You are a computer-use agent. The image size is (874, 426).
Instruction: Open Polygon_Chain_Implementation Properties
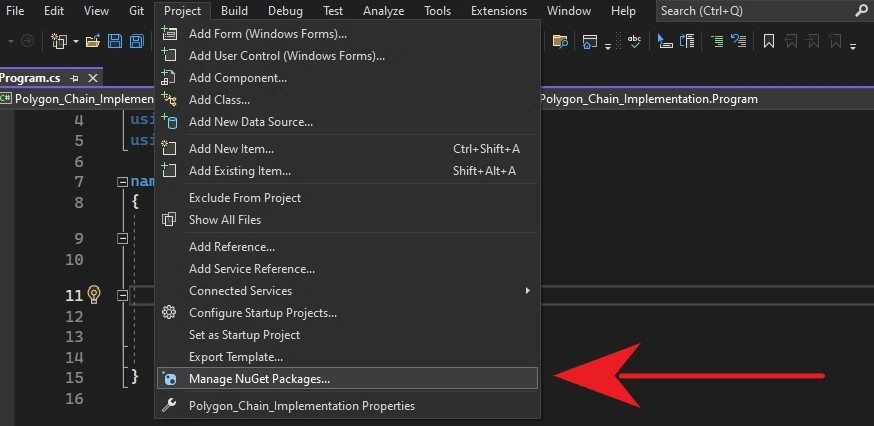347,406
